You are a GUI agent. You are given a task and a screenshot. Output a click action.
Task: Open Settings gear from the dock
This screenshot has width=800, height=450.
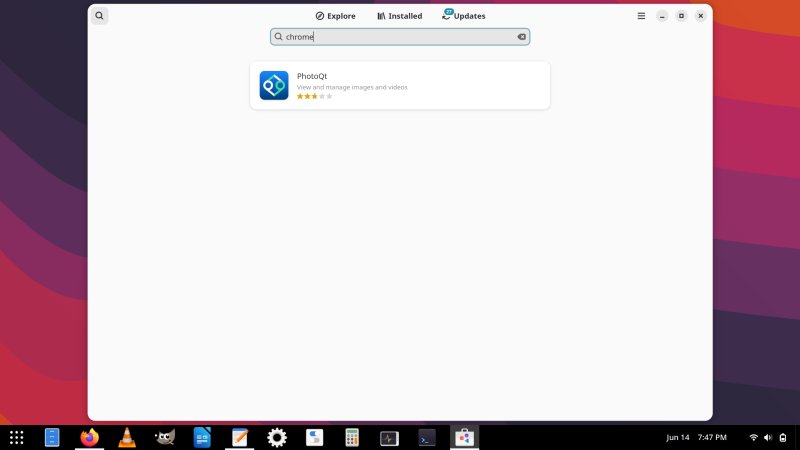click(x=277, y=437)
